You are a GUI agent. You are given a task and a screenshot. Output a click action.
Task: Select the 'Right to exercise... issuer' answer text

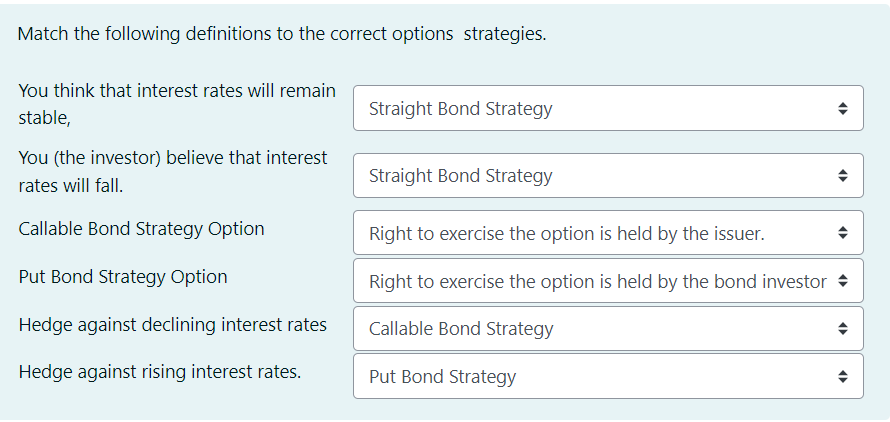(x=566, y=234)
